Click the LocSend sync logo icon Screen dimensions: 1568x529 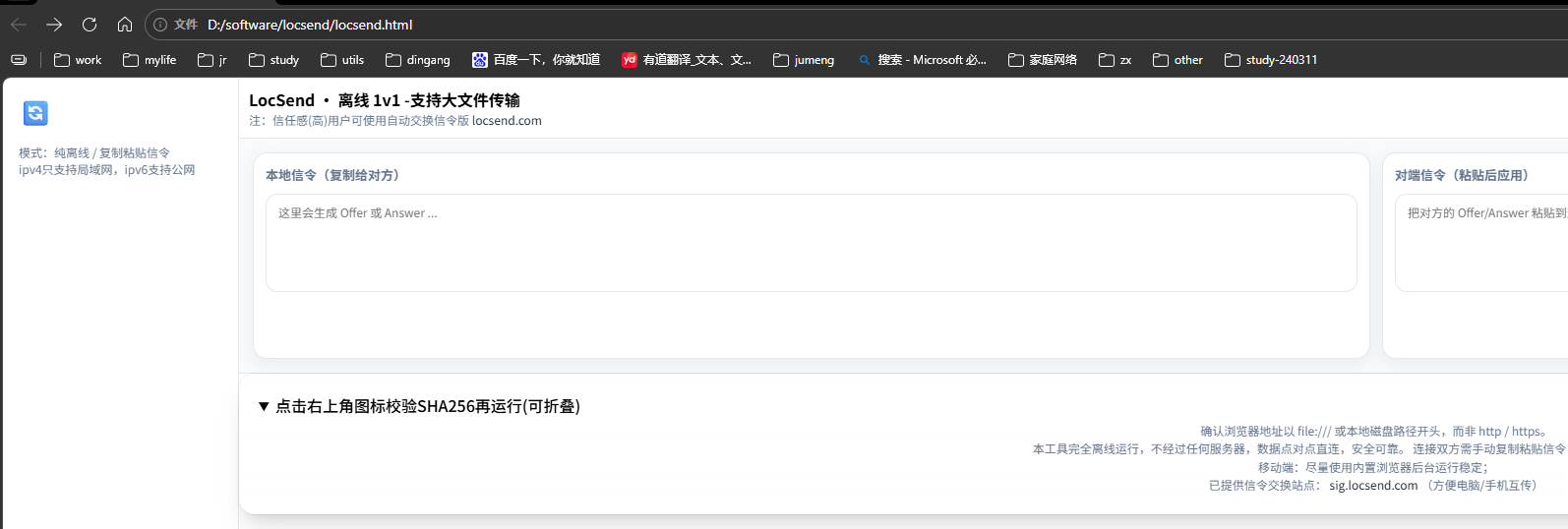(35, 113)
